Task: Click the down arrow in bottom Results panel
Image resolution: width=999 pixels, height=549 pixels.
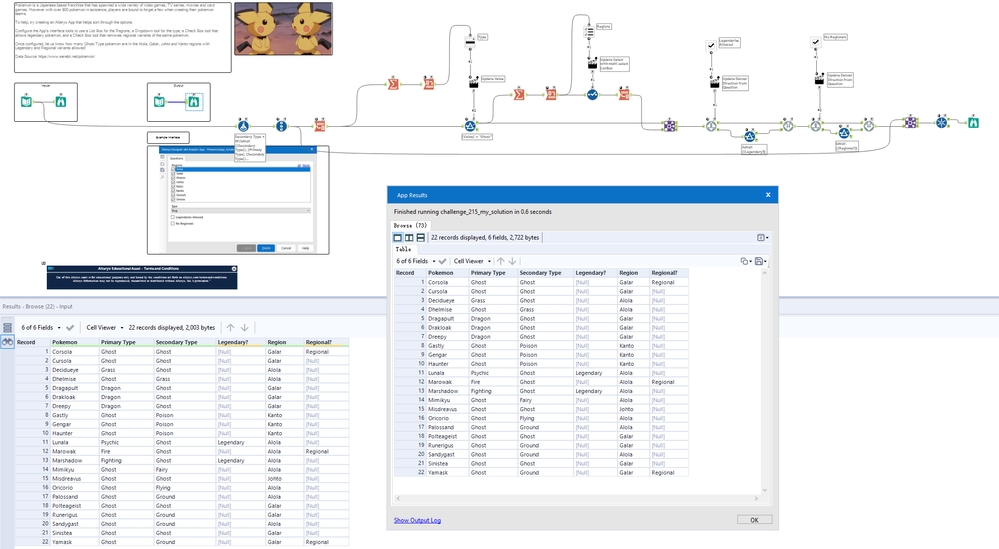Action: tap(245, 327)
